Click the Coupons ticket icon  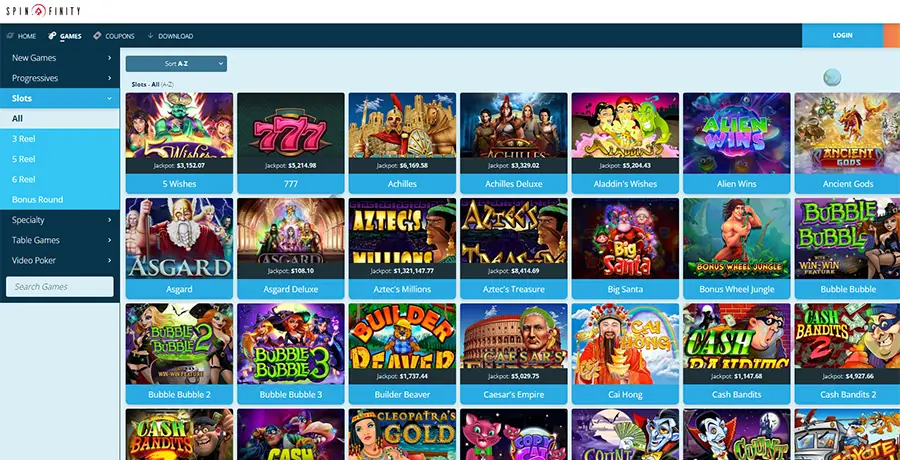point(98,36)
